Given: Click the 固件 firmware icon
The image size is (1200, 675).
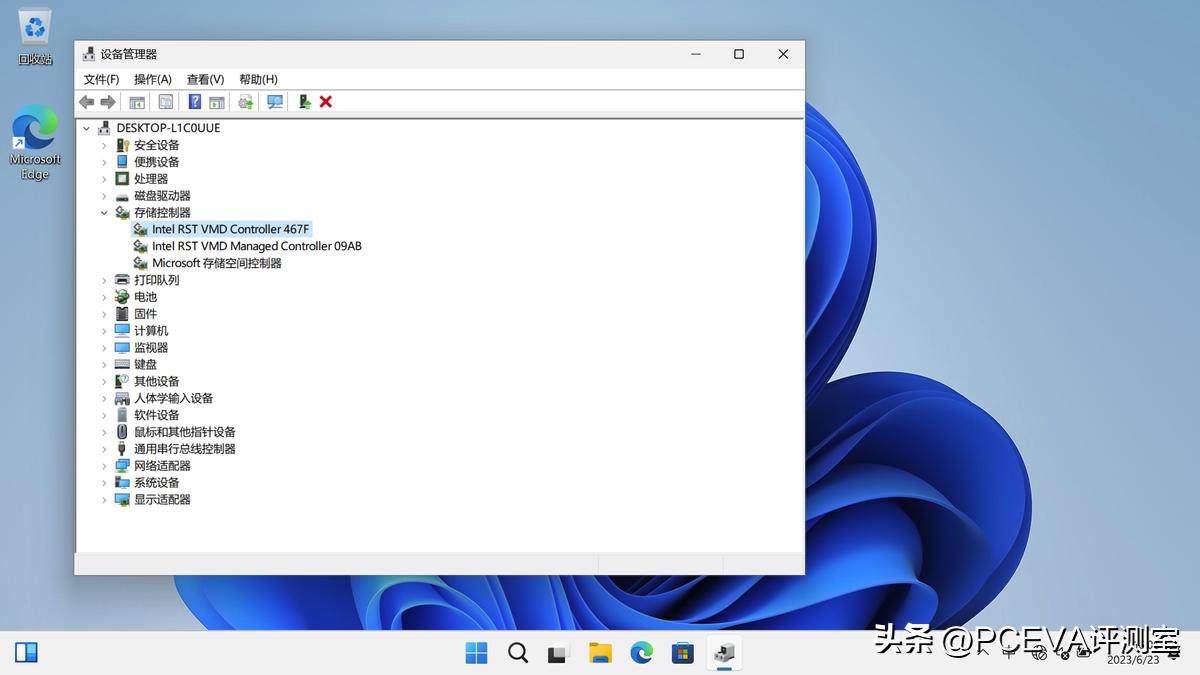Looking at the screenshot, I should click(122, 314).
